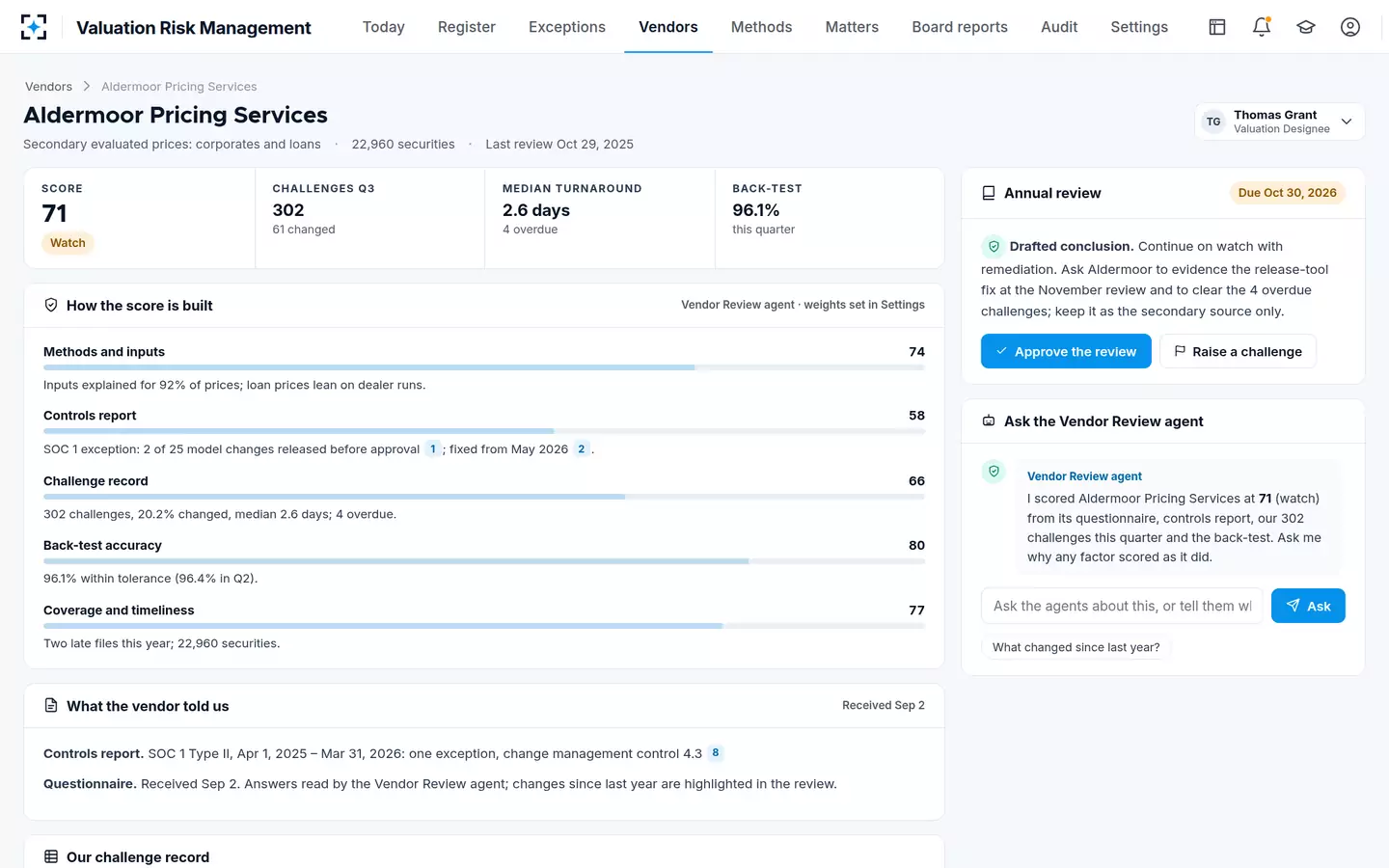Viewport: 1389px width, 868px height.
Task: Open citation 1 in Controls report note
Action: 433,448
